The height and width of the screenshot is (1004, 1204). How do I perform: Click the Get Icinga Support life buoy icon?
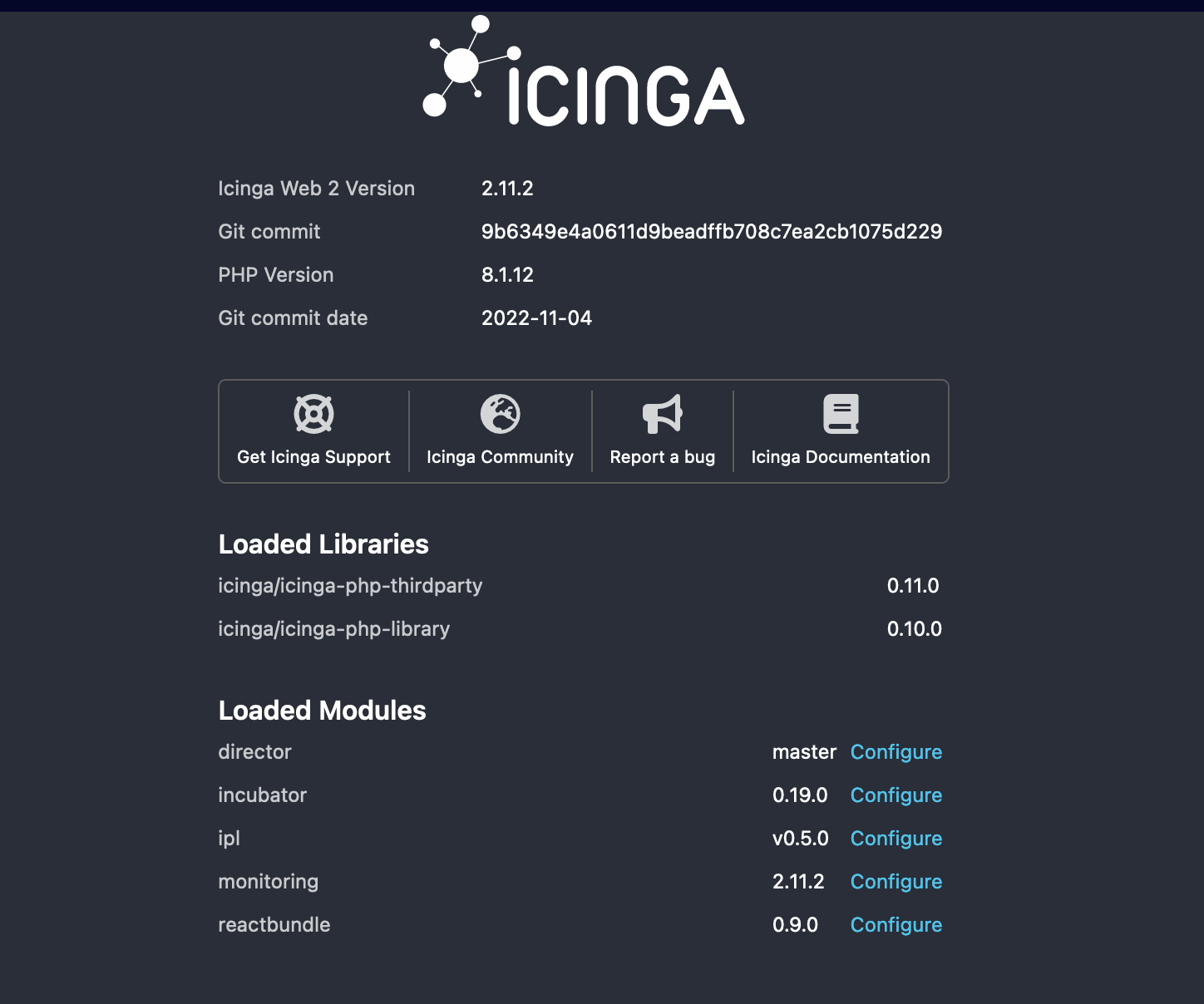pyautogui.click(x=315, y=413)
